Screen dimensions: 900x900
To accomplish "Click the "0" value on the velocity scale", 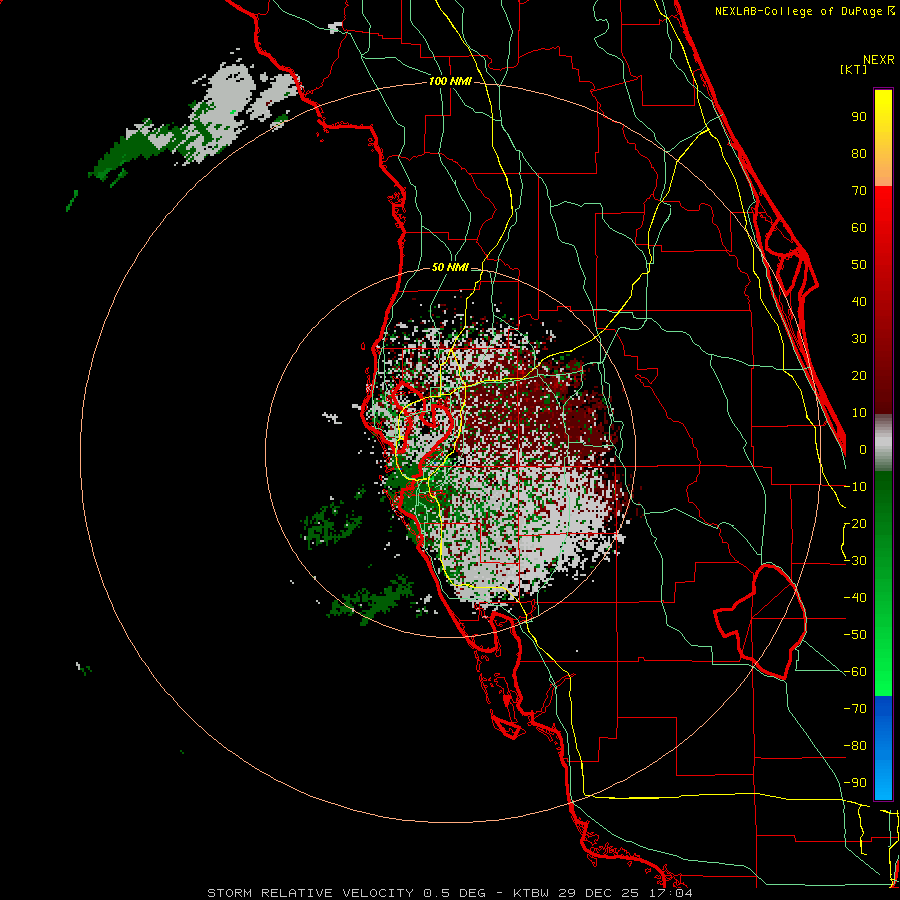I will pos(863,450).
